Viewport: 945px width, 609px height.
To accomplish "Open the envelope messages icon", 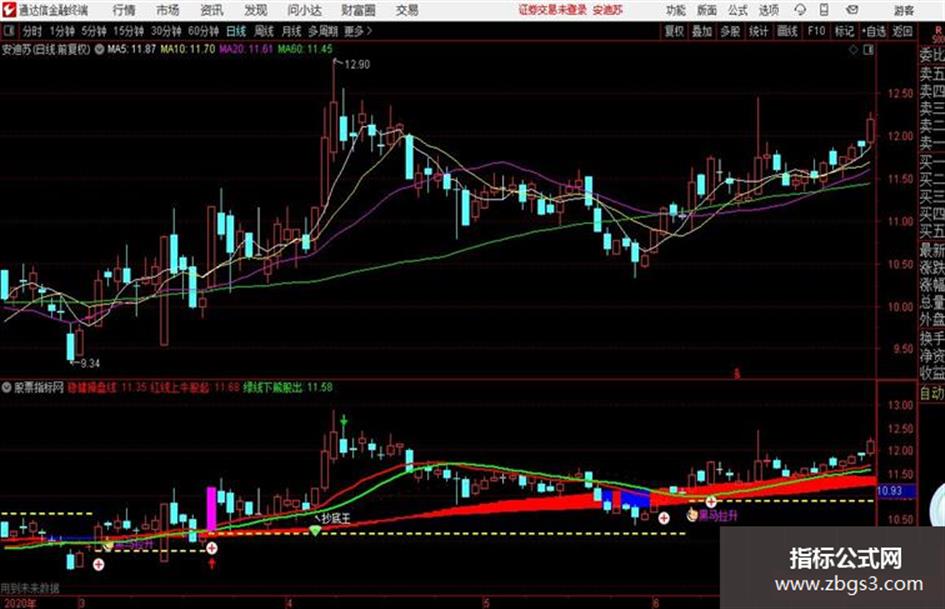I will coord(852,10).
